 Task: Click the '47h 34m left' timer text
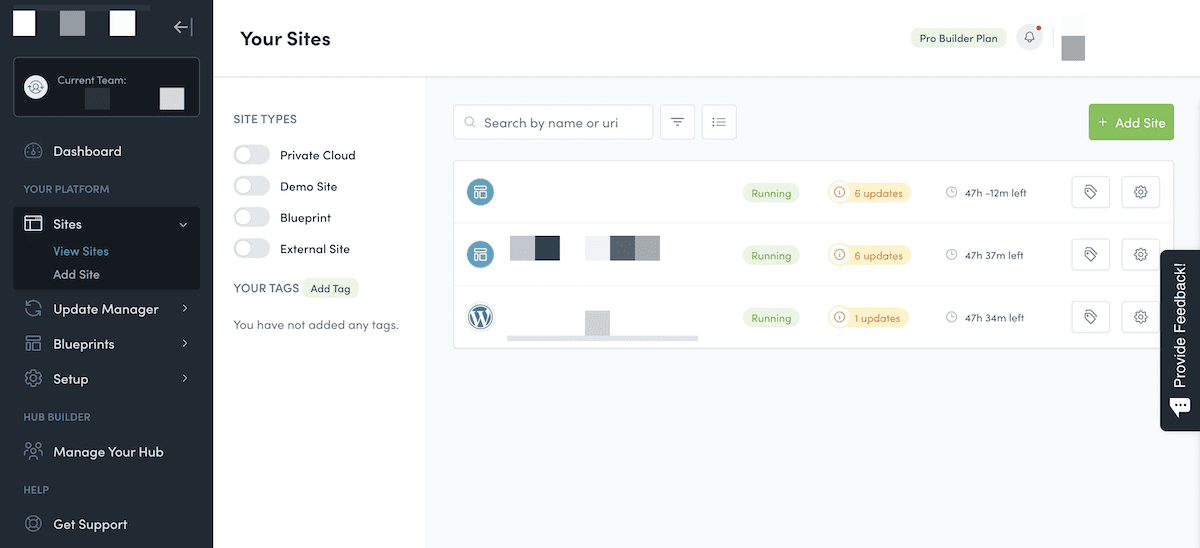coord(994,318)
